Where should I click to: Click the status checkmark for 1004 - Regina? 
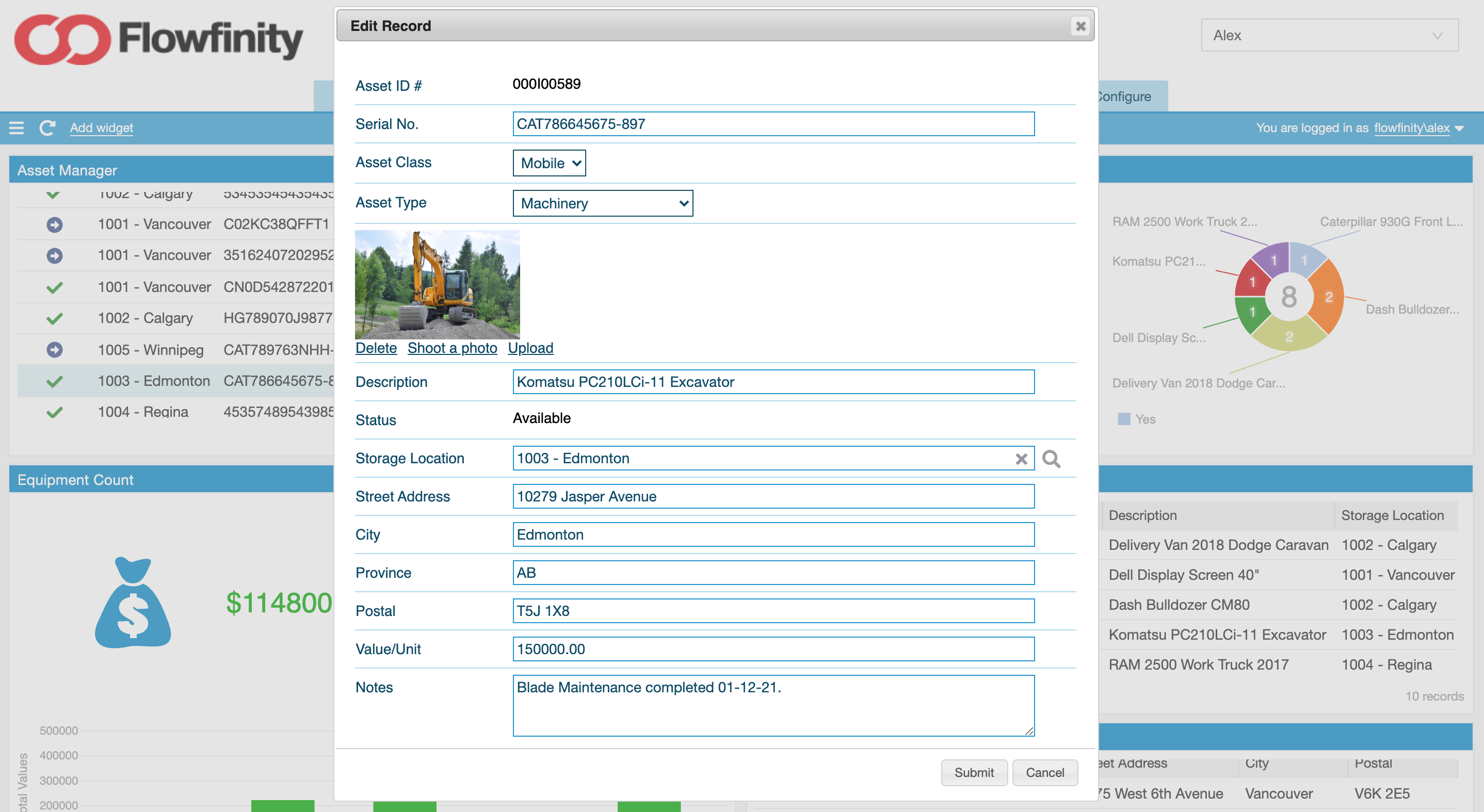(x=54, y=412)
